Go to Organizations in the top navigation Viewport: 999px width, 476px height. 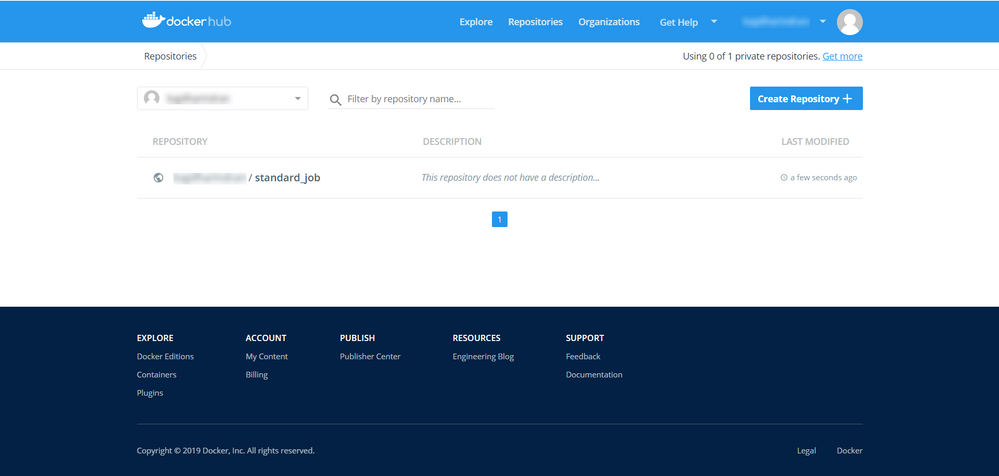(x=609, y=22)
